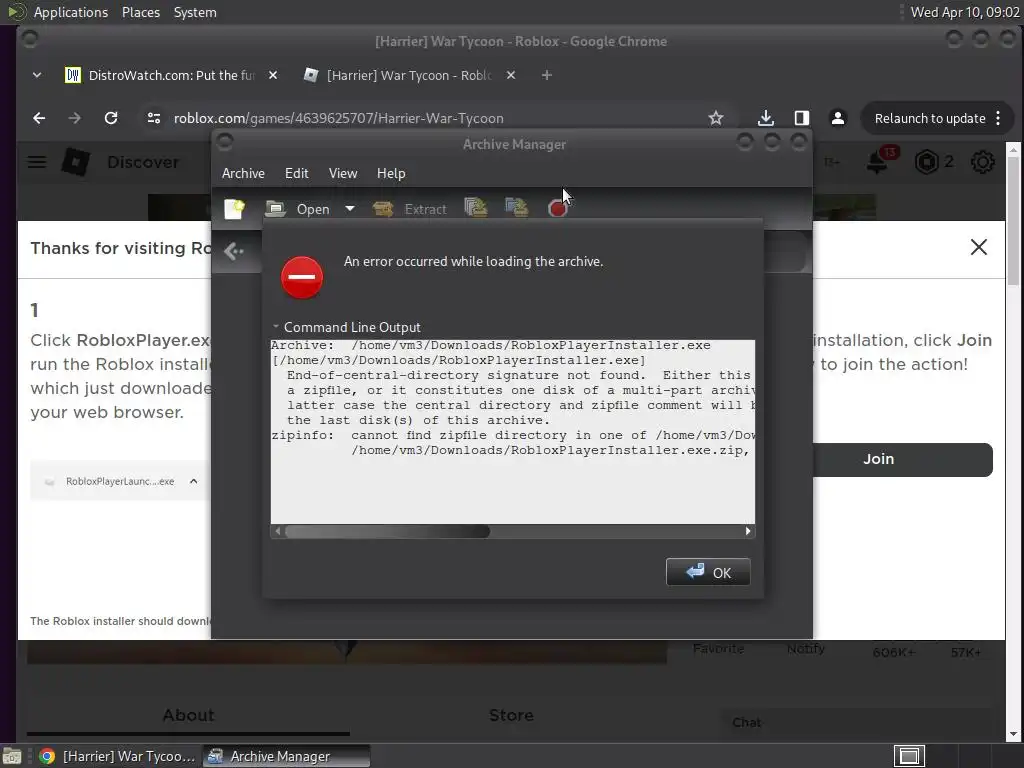The height and width of the screenshot is (768, 1024).
Task: Click the left scroll arrow of output
Action: (x=278, y=531)
